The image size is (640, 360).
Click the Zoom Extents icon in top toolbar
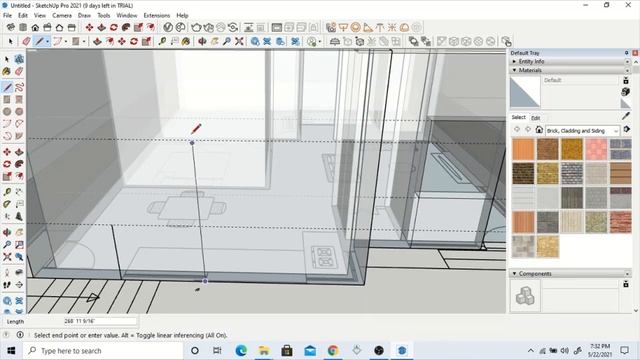pyautogui.click(x=239, y=41)
